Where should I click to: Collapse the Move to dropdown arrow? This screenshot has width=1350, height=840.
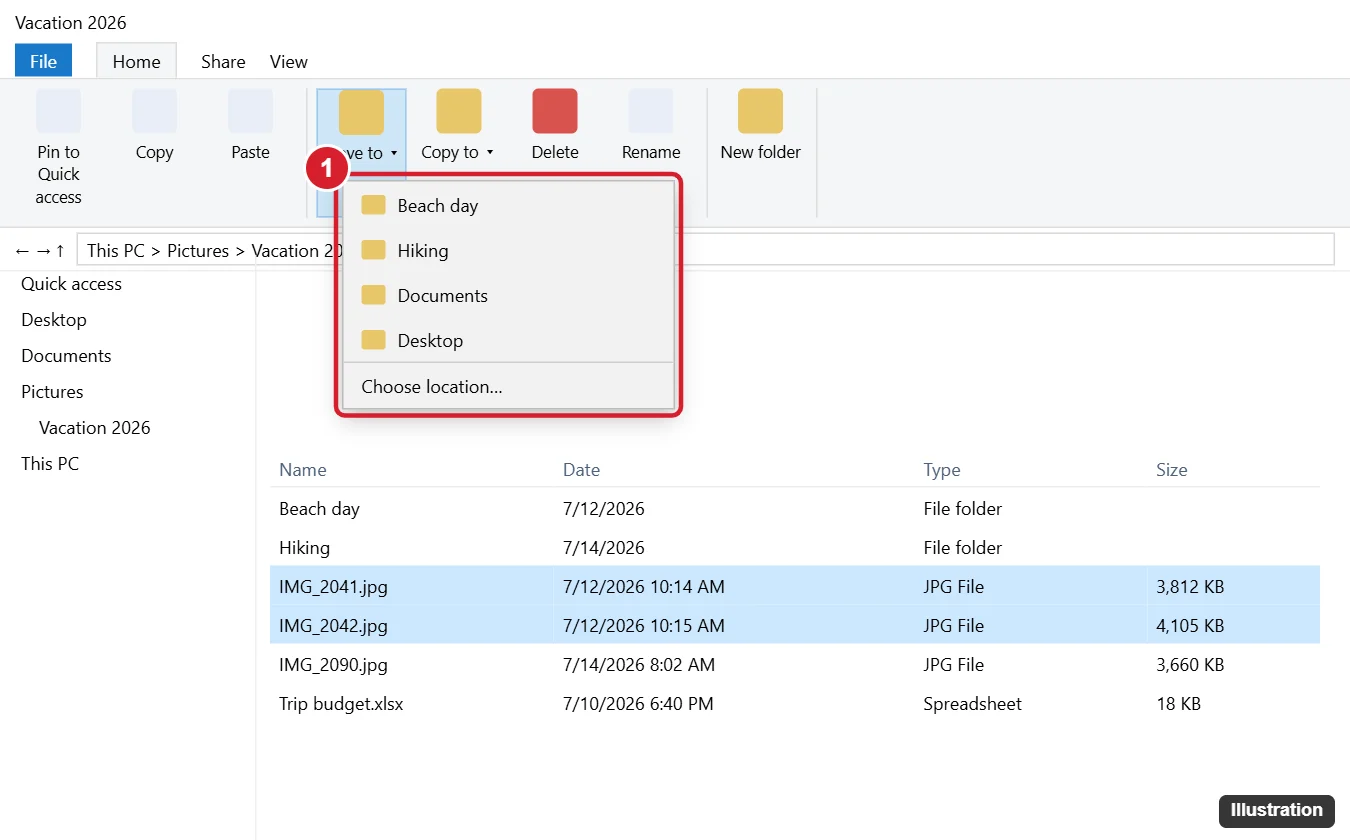pyautogui.click(x=395, y=153)
